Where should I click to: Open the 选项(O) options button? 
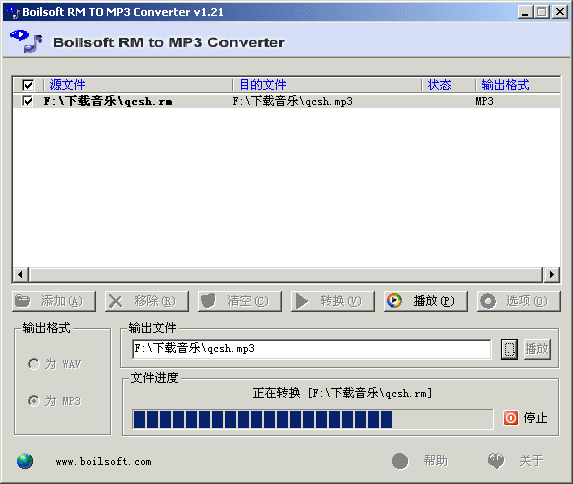pyautogui.click(x=519, y=301)
